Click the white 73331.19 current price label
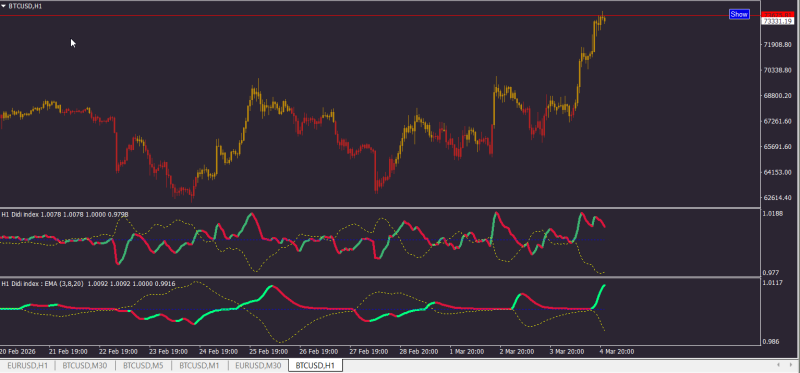The image size is (800, 373). 777,21
